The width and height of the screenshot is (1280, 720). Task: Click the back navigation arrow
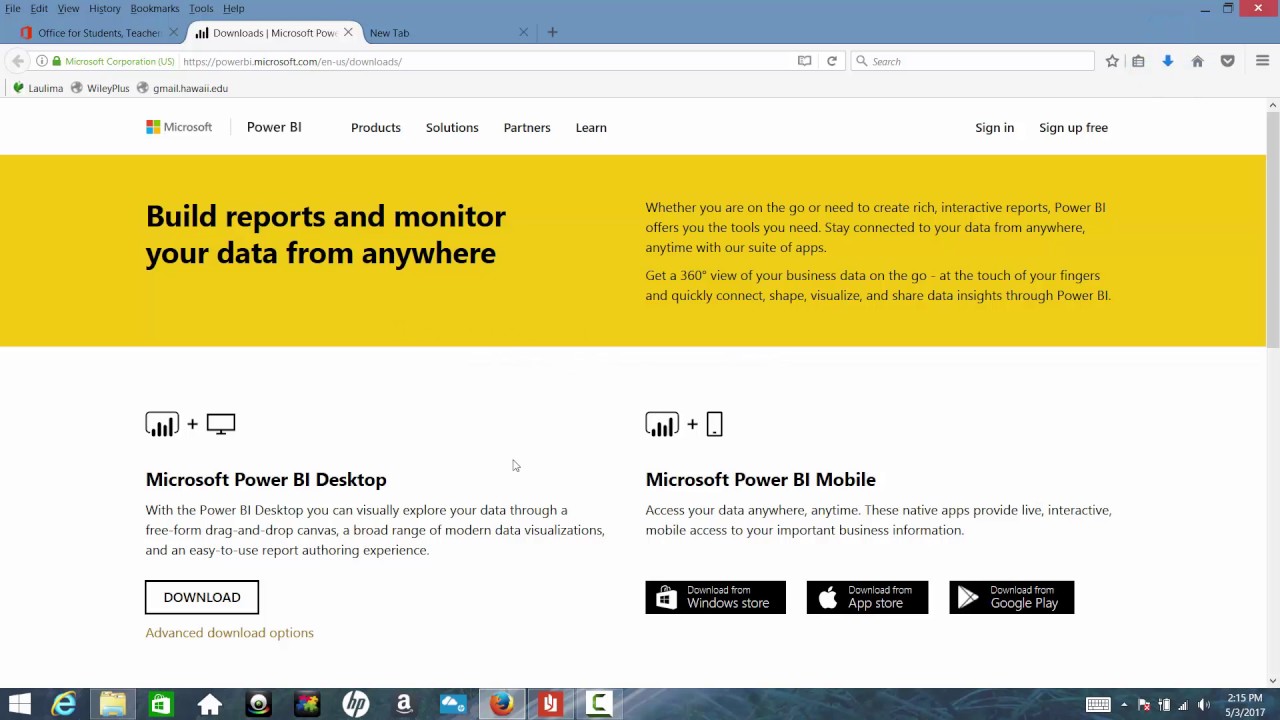coord(18,61)
